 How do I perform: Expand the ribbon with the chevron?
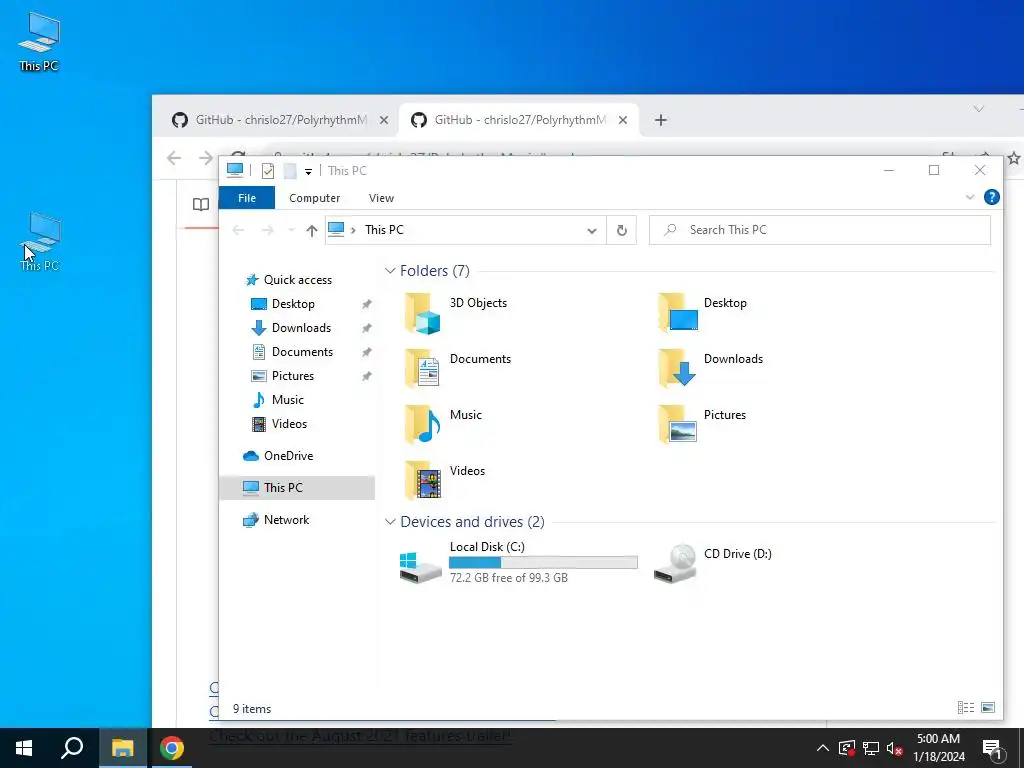click(x=970, y=197)
